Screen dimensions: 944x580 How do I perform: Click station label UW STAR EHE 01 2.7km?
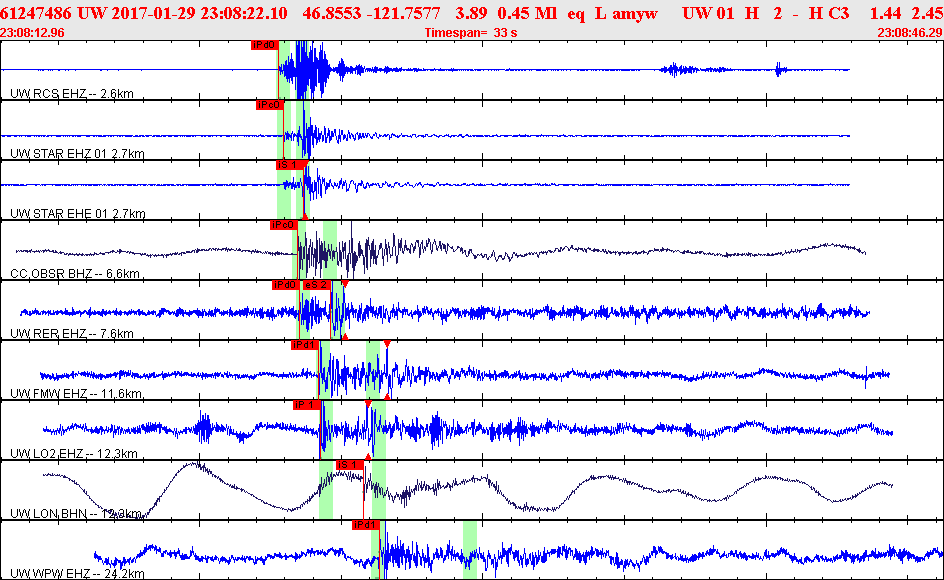pyautogui.click(x=78, y=213)
